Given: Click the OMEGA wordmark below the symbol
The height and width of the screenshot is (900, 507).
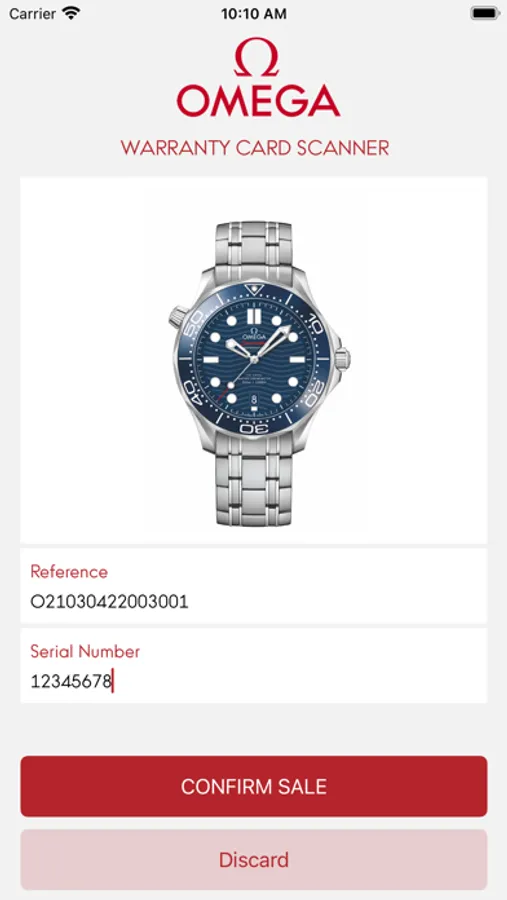Looking at the screenshot, I should pos(258,100).
